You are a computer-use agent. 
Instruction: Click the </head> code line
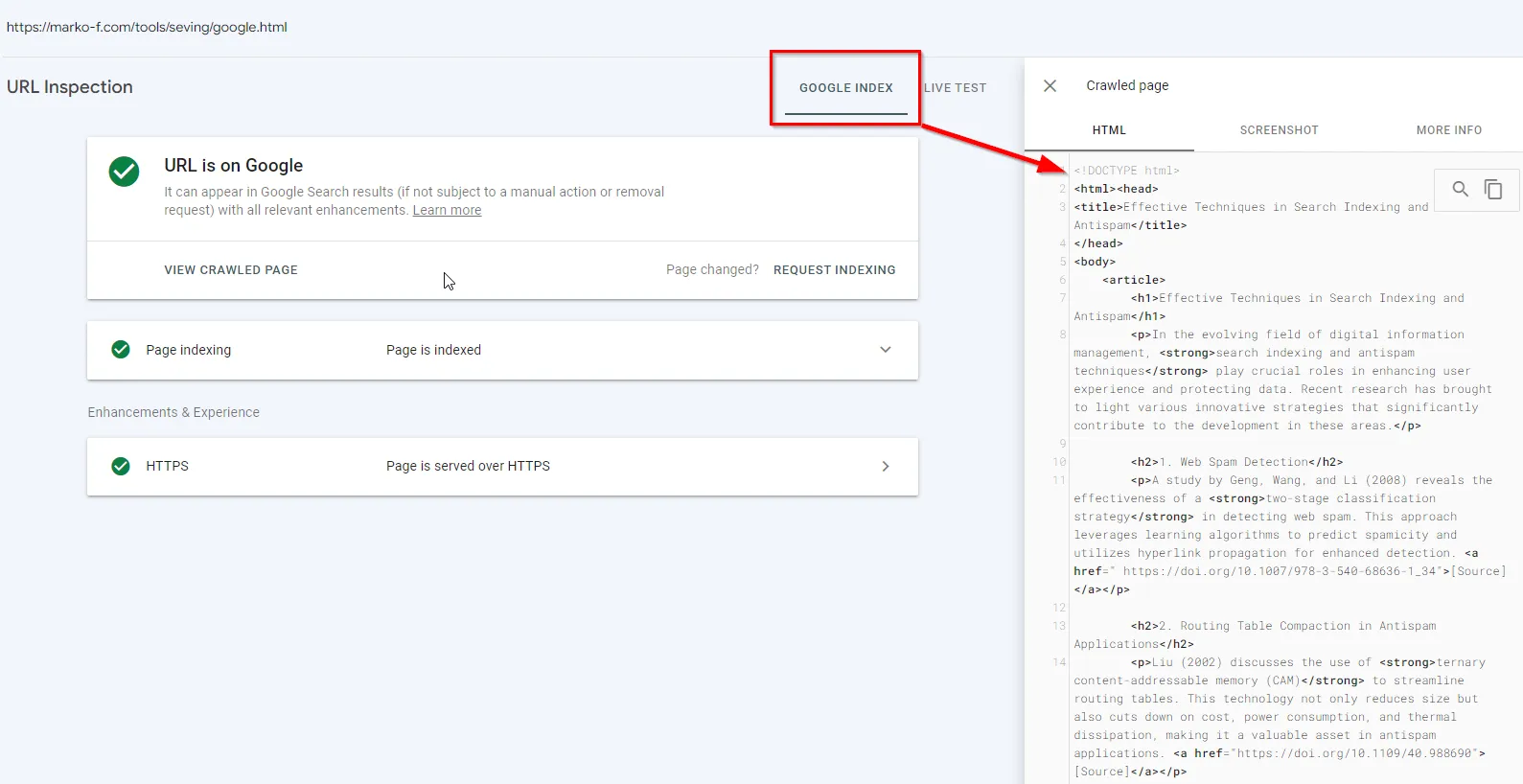(1098, 243)
